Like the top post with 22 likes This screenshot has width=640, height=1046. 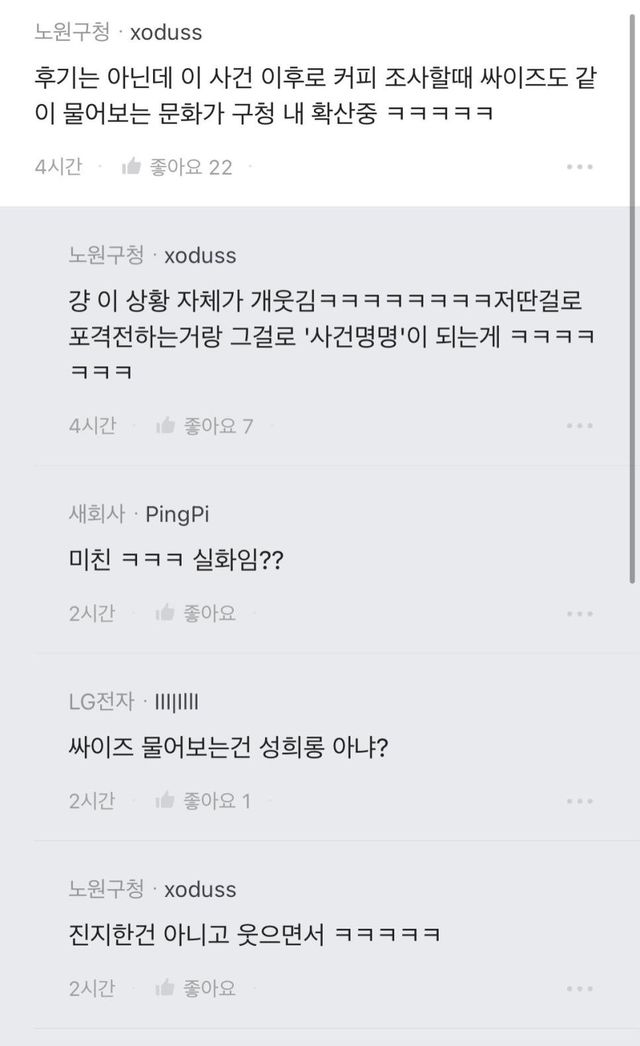coord(131,167)
